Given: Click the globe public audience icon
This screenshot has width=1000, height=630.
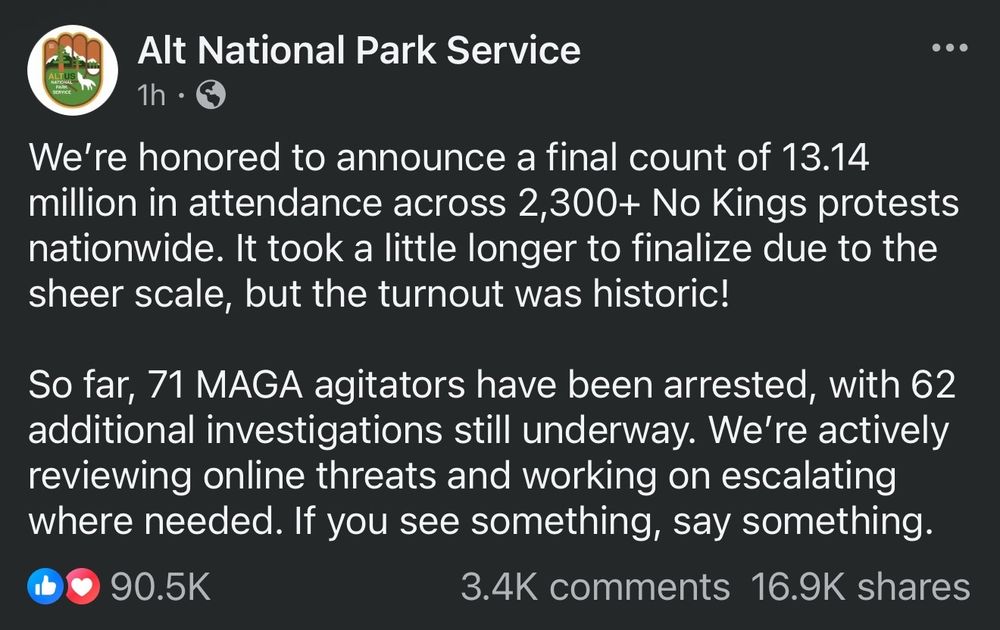Looking at the screenshot, I should pos(210,95).
